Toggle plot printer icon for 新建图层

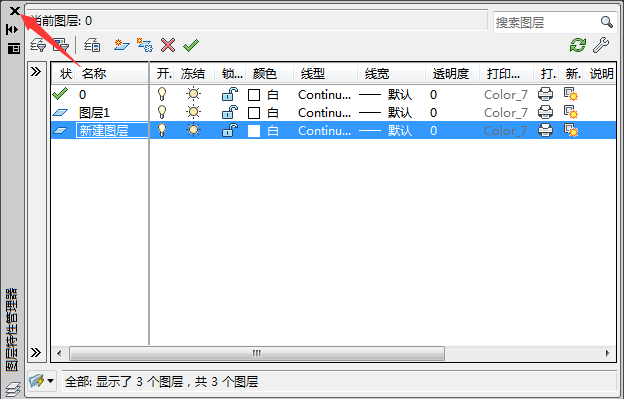[x=545, y=130]
